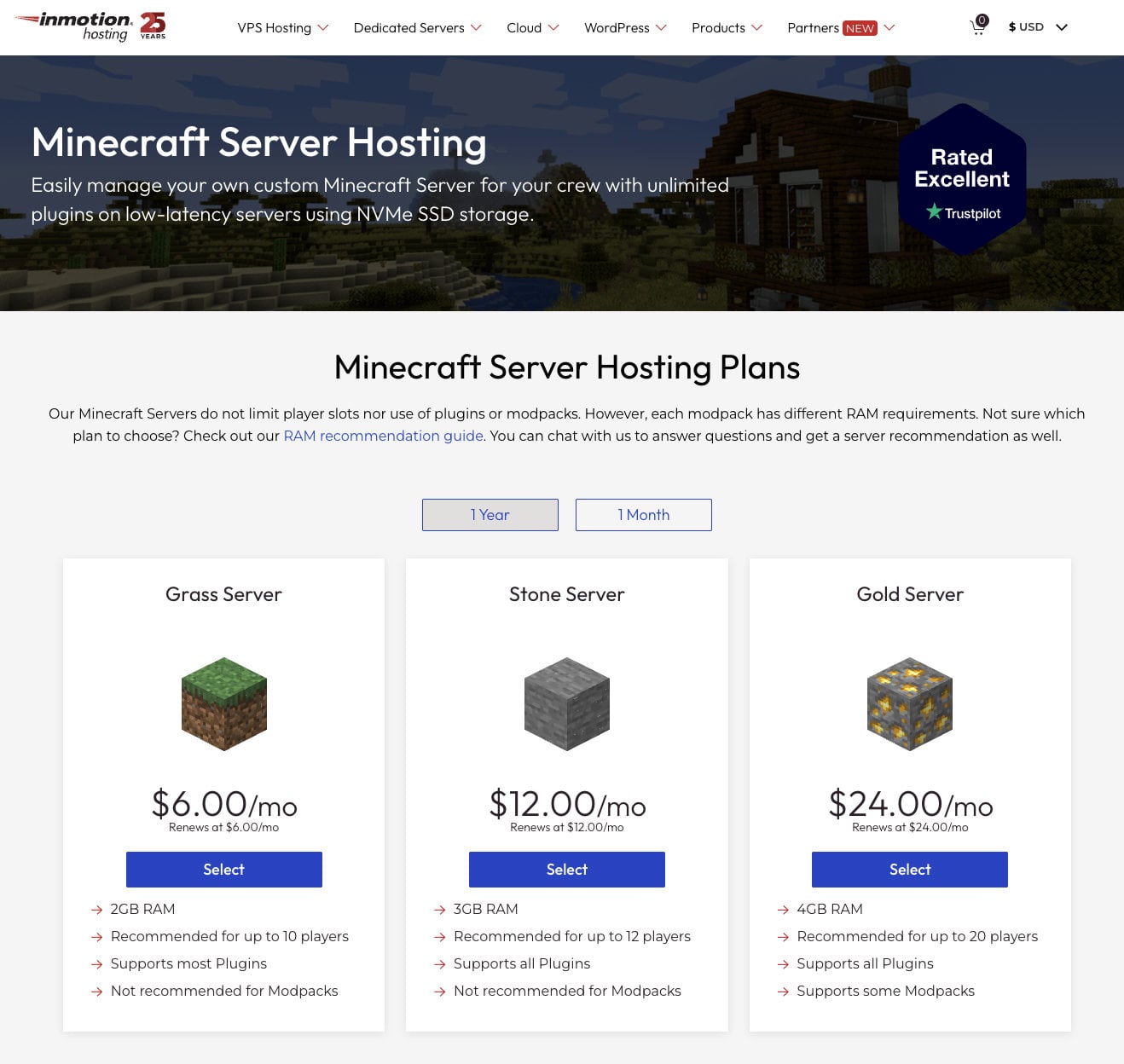This screenshot has height=1064, width=1124.
Task: Click the Stone Server title
Action: tap(567, 594)
